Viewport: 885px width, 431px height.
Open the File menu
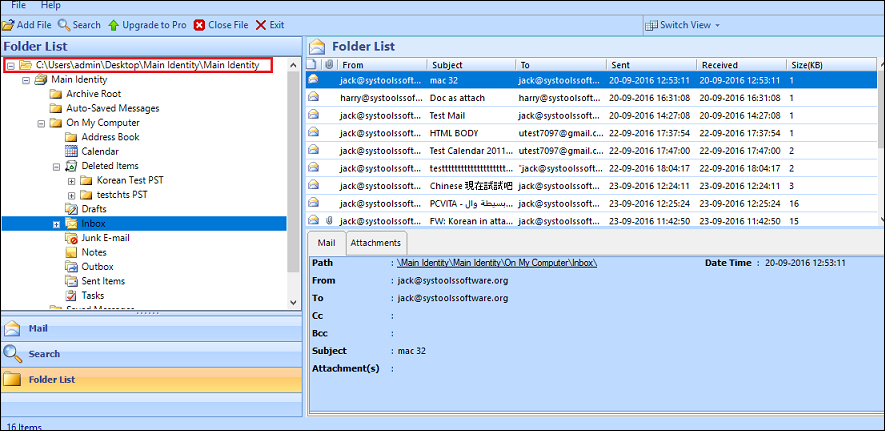pyautogui.click(x=18, y=5)
